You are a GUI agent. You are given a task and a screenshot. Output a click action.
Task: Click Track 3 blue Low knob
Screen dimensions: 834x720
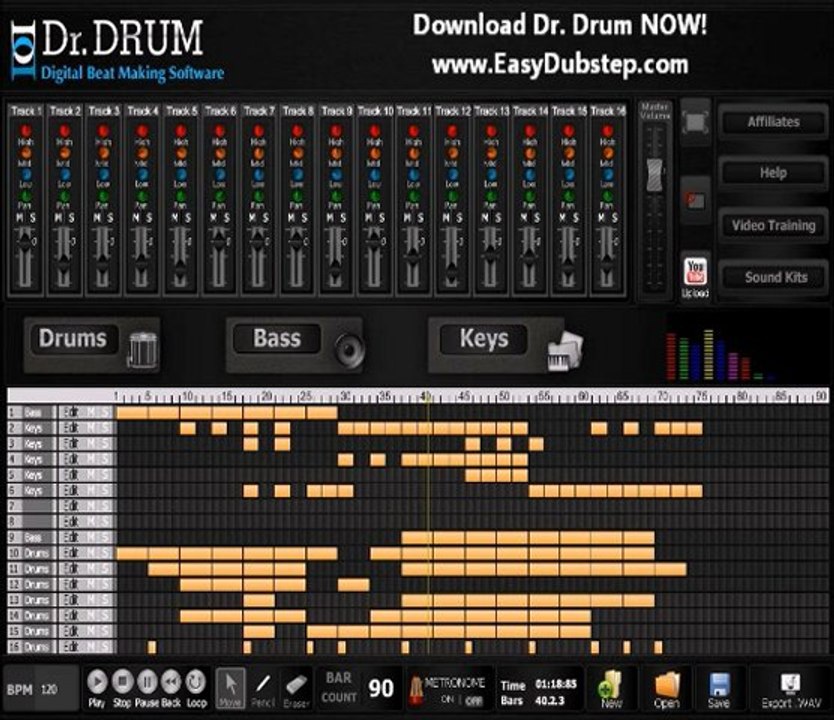click(103, 174)
